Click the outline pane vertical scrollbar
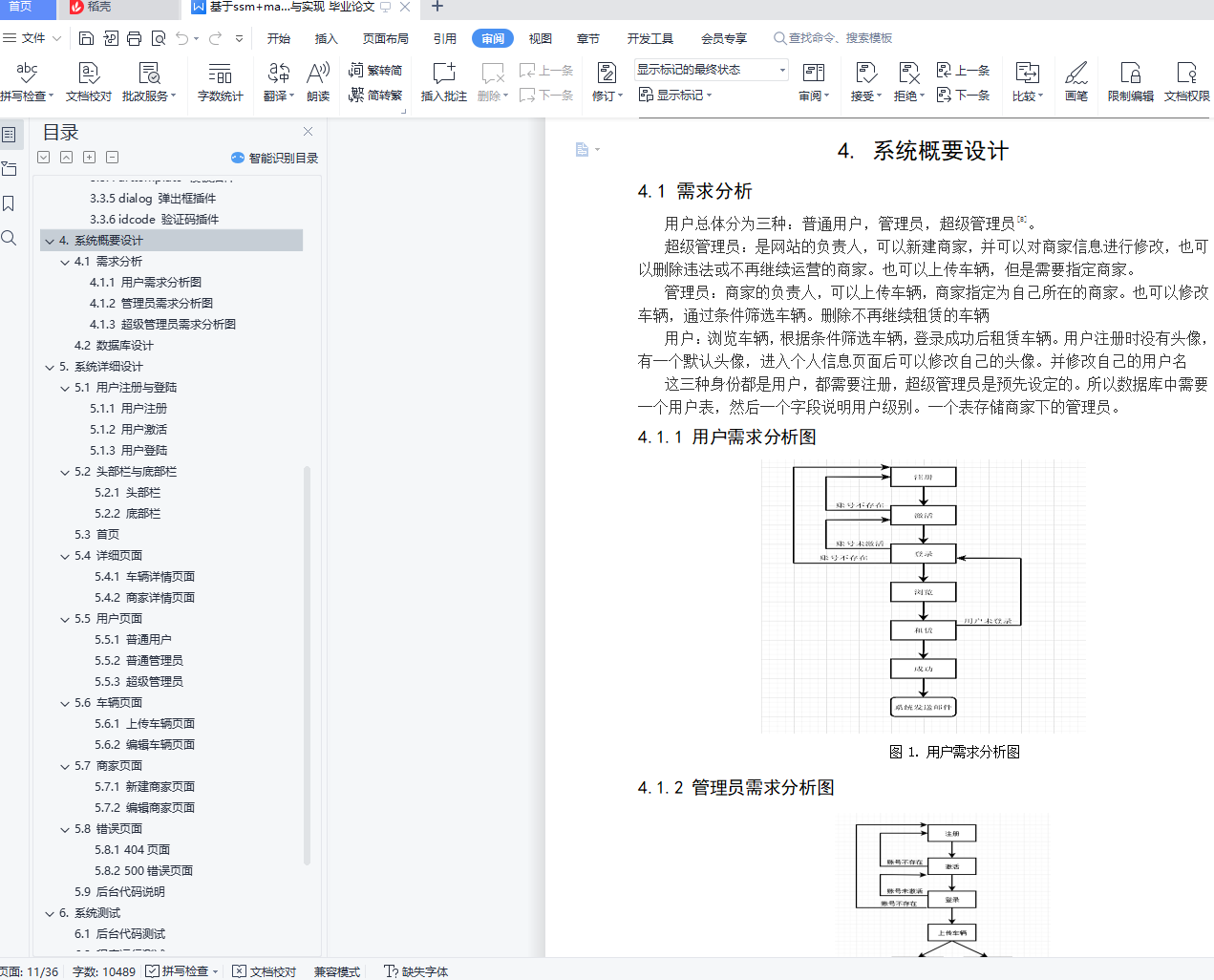Screen dimensions: 1214x980 pos(307,664)
